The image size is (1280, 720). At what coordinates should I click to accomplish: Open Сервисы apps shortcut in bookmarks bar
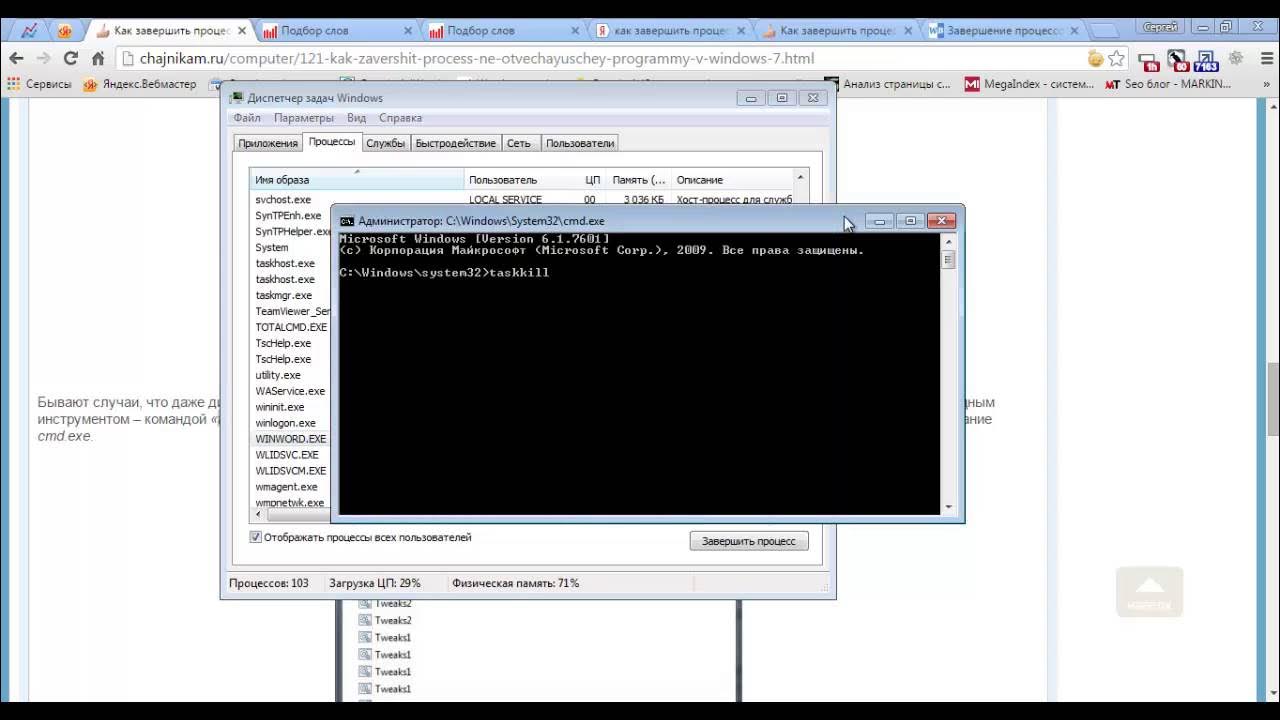(x=40, y=85)
